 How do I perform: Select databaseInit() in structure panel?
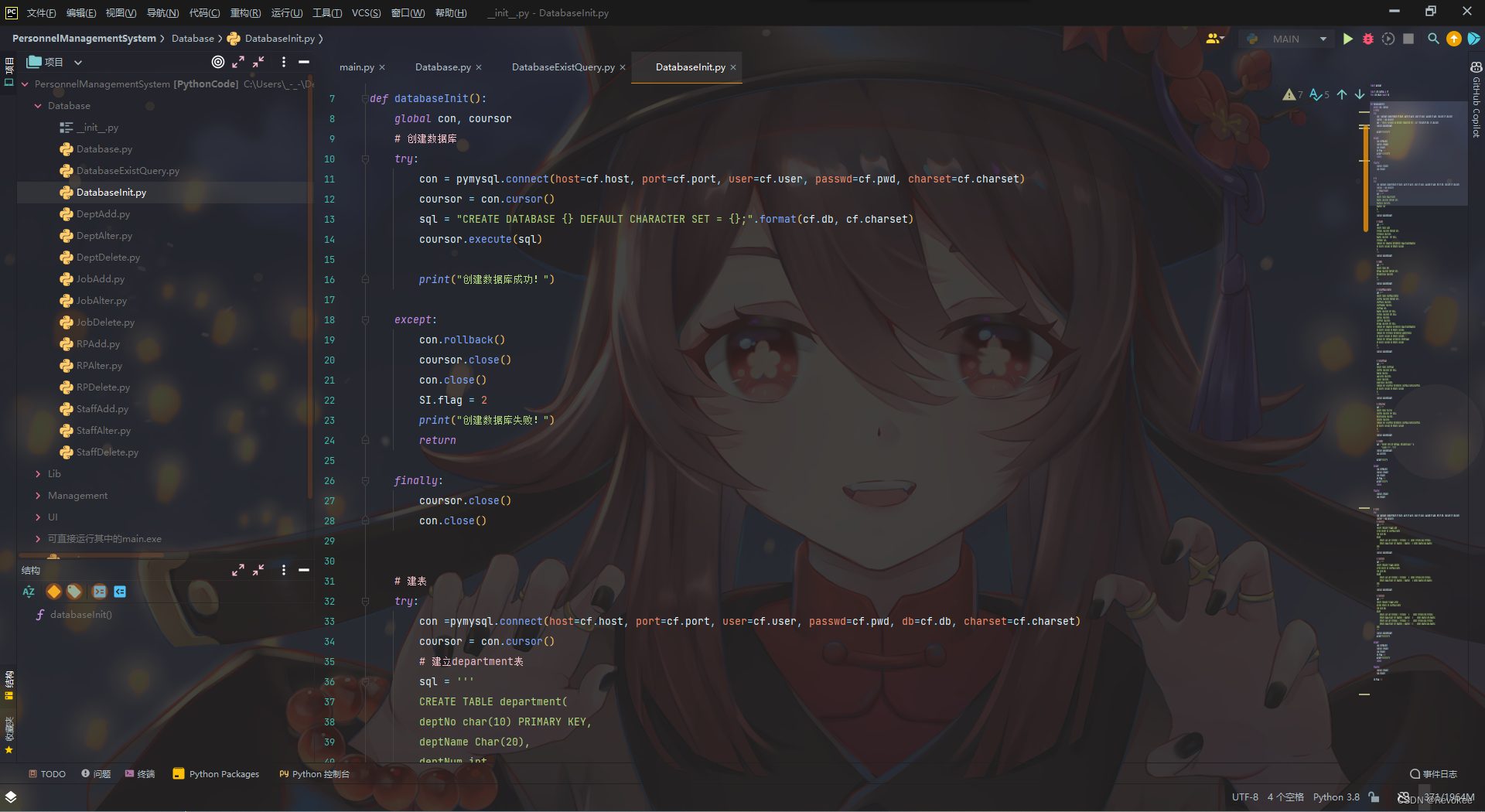coord(80,615)
